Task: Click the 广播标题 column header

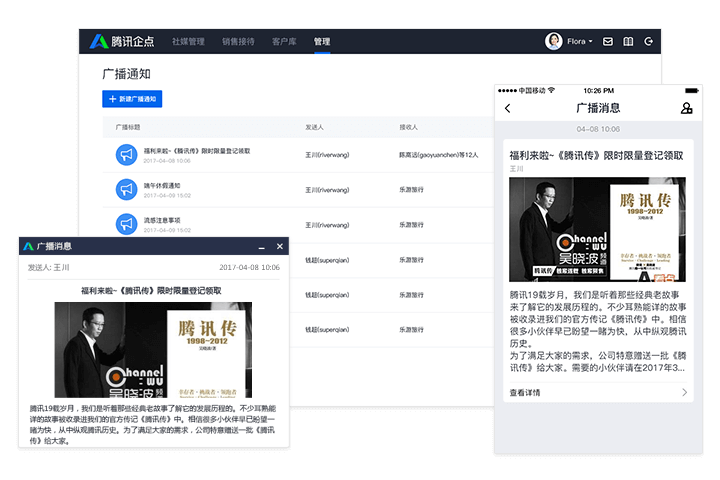Action: [128, 127]
